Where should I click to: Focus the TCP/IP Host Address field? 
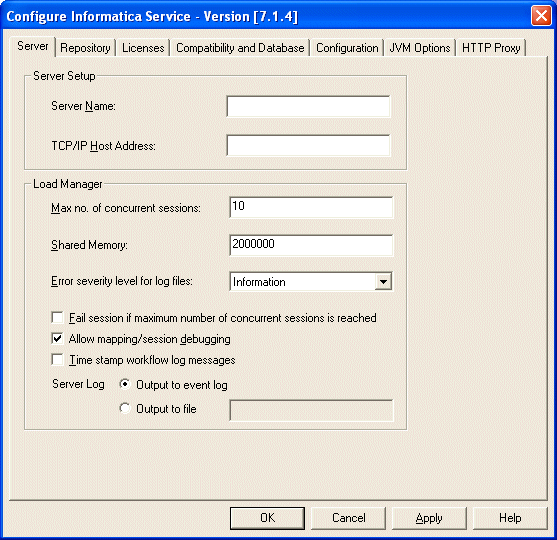pos(308,145)
